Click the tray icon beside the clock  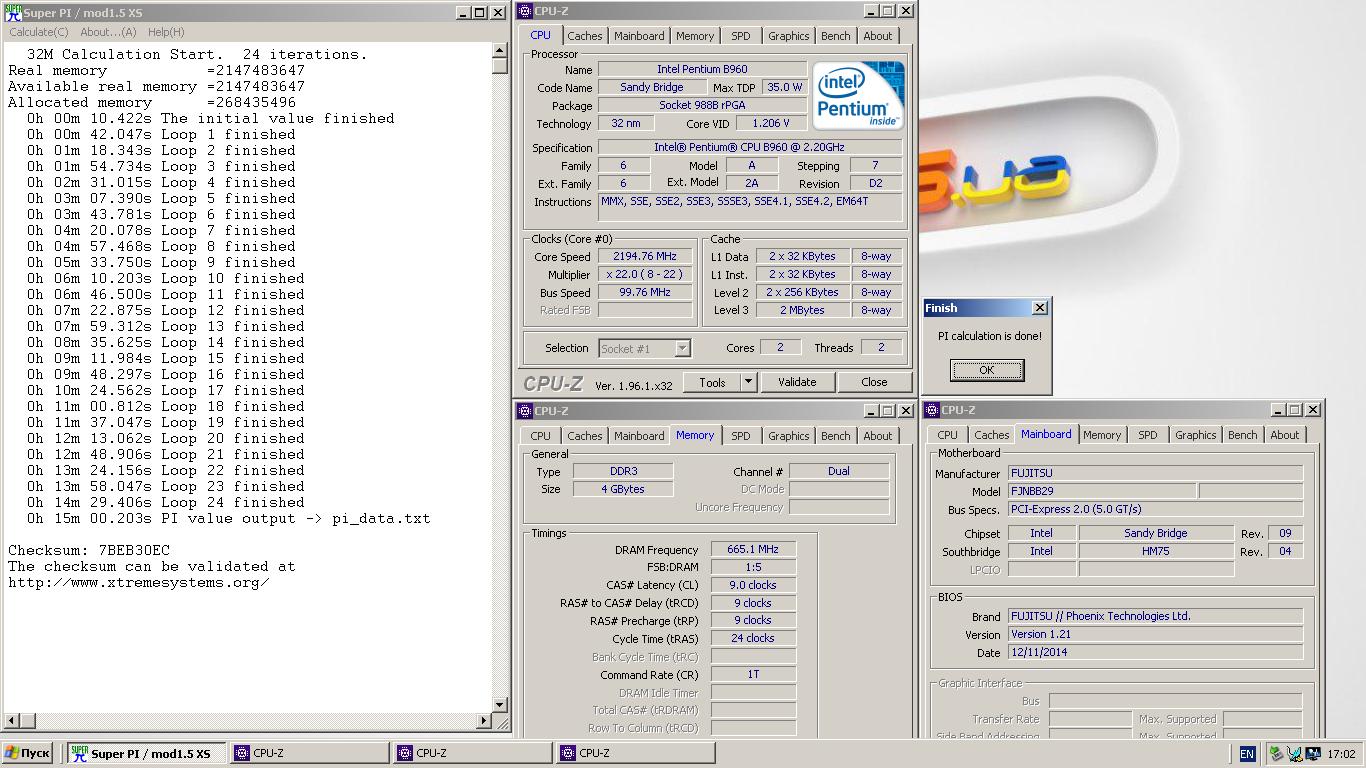tap(1312, 754)
